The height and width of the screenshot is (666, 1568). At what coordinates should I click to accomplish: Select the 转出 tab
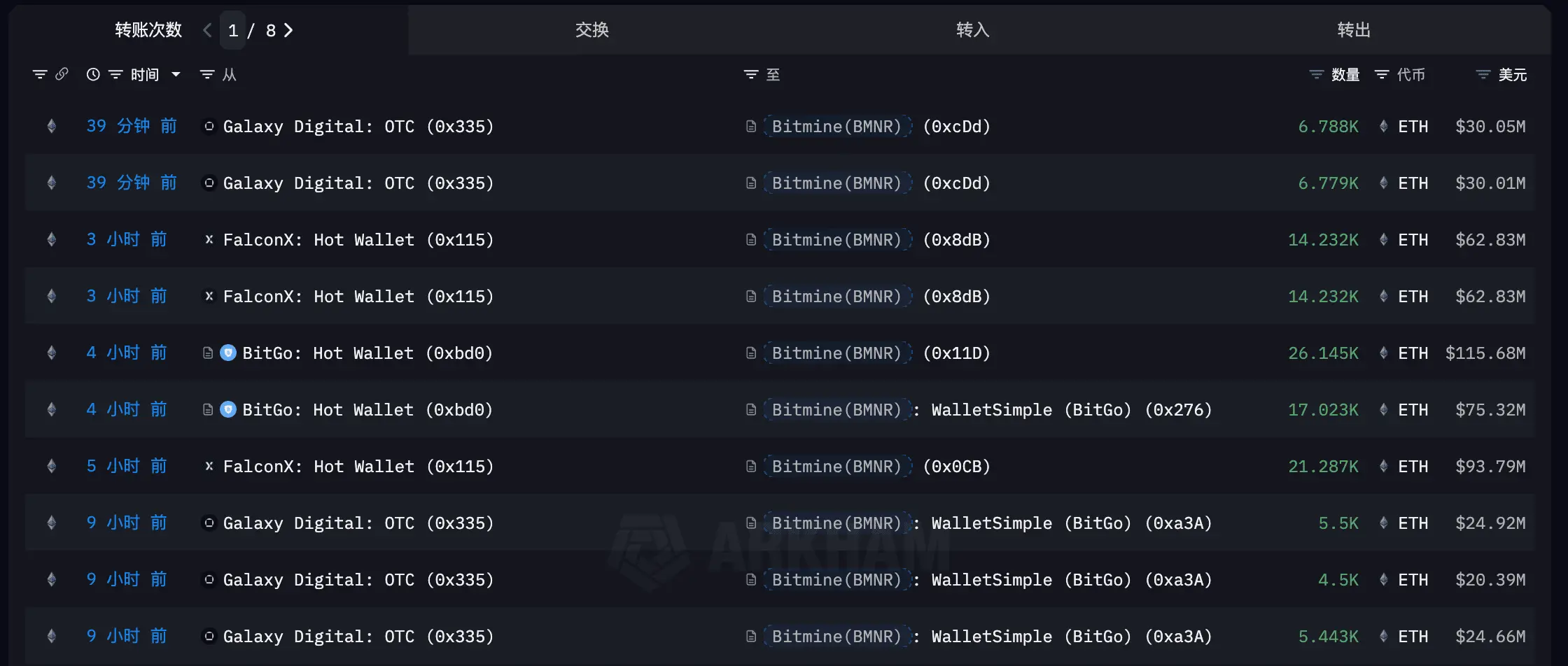(x=1354, y=30)
